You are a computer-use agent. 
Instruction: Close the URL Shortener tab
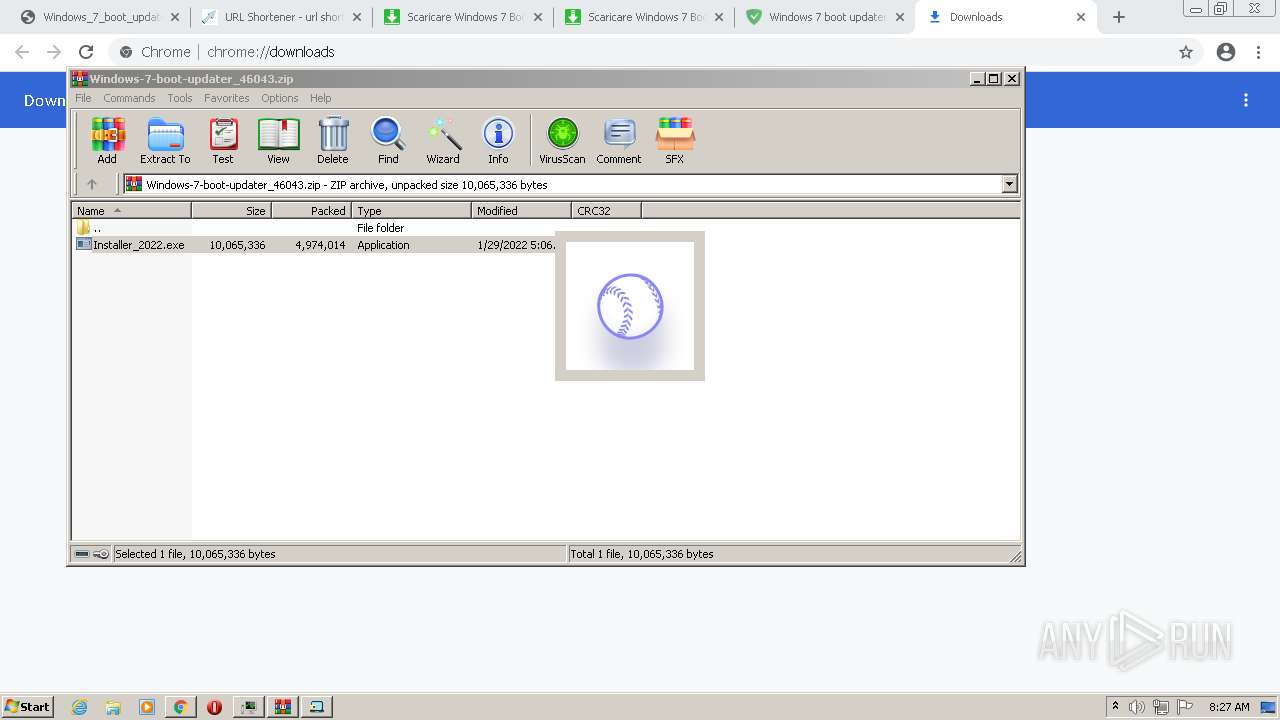coord(356,17)
